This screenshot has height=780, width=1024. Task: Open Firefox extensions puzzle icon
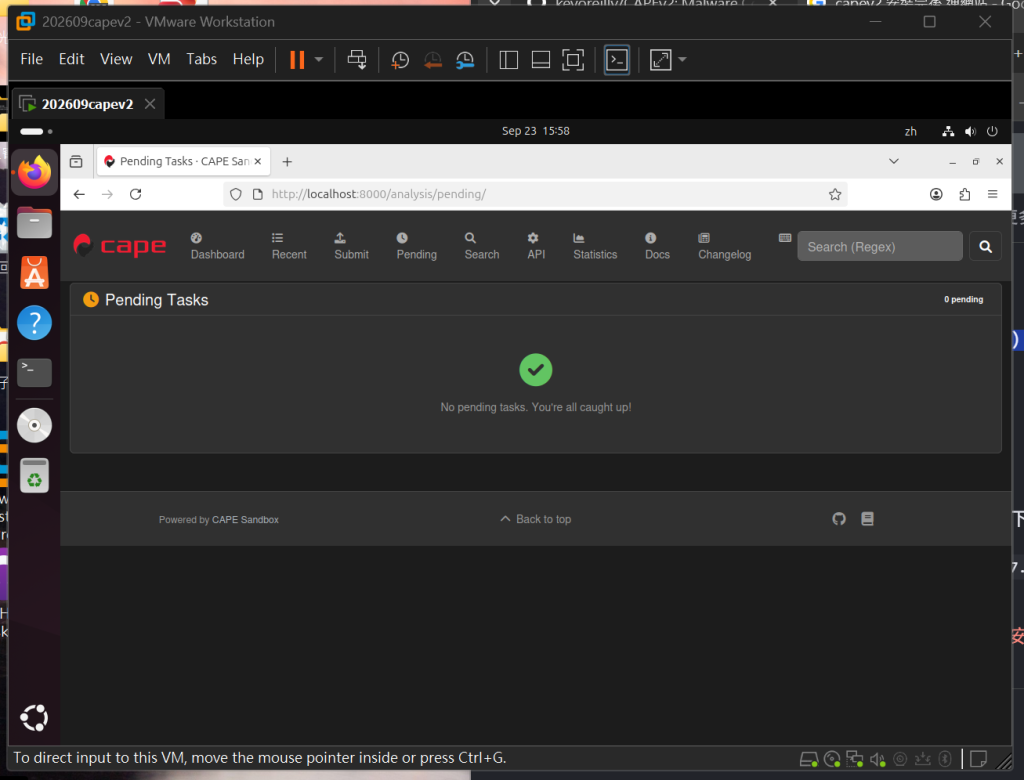[965, 194]
